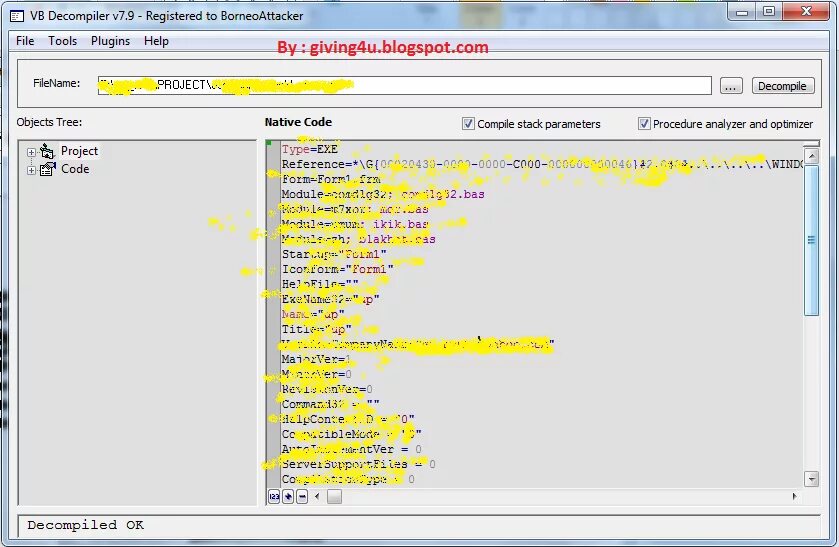The image size is (839, 547).
Task: Click the 'Startup="Form1"' code line
Action: tap(334, 254)
